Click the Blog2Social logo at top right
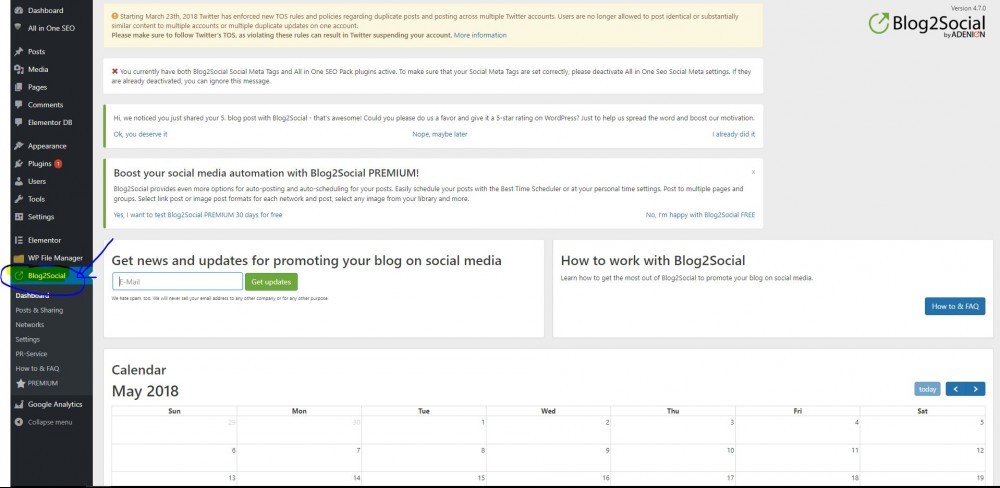Viewport: 1000px width, 488px height. pyautogui.click(x=927, y=25)
